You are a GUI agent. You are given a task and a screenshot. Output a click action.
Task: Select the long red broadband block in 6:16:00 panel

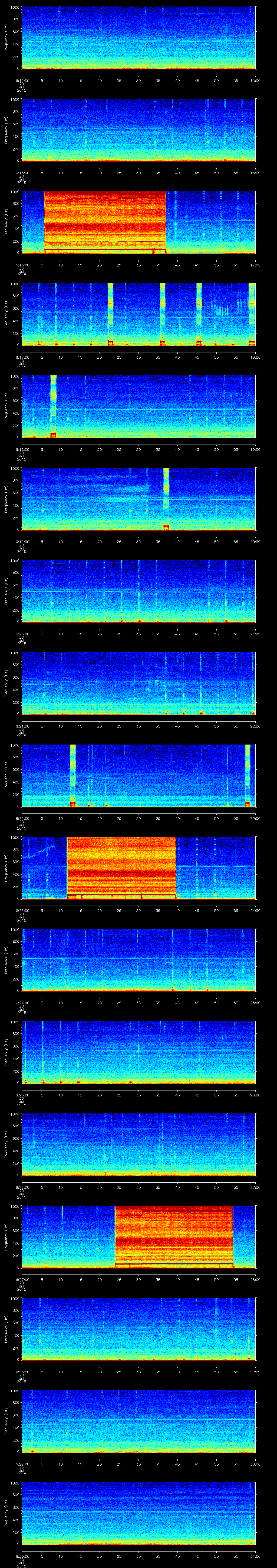(105, 222)
